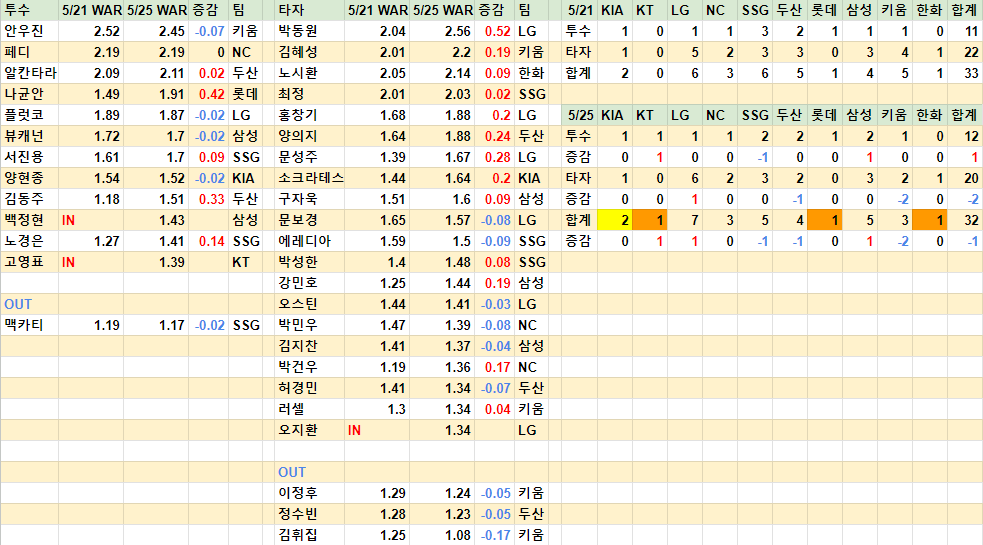Click the pitcher name 플럿코
The image size is (983, 545).
(23, 115)
